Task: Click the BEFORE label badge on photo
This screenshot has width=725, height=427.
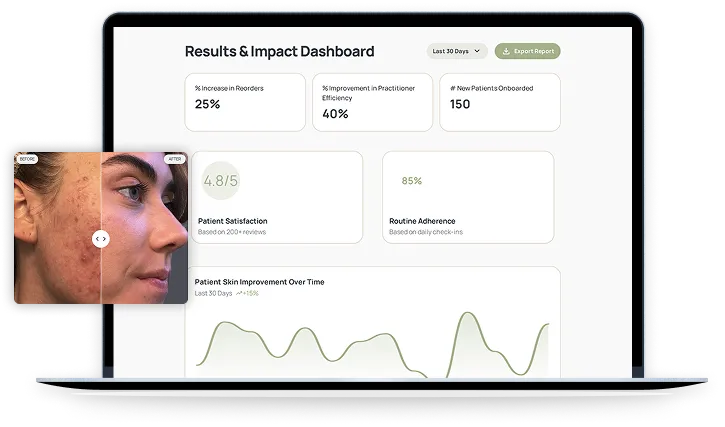Action: pos(26,159)
